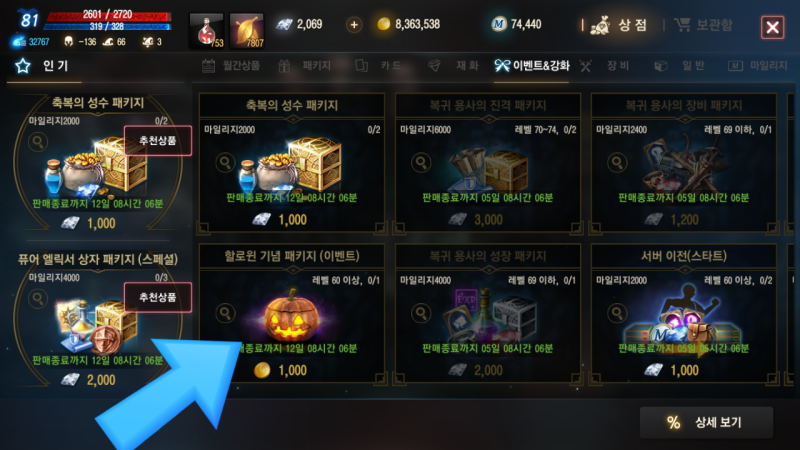Screen dimensions: 800x450
Task: Open magnifier preview on 할로윈 기념 패키지
Action: (225, 313)
